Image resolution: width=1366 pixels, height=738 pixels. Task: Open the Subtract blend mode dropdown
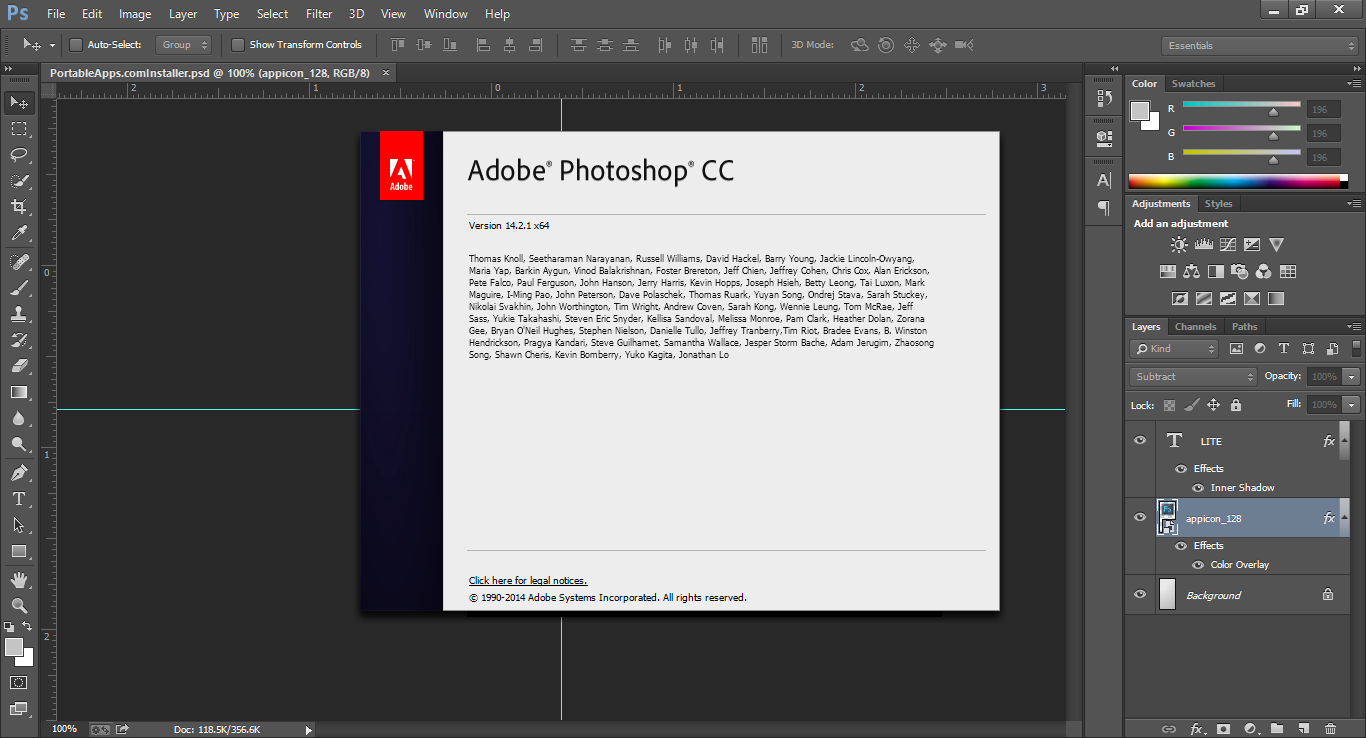(1194, 377)
